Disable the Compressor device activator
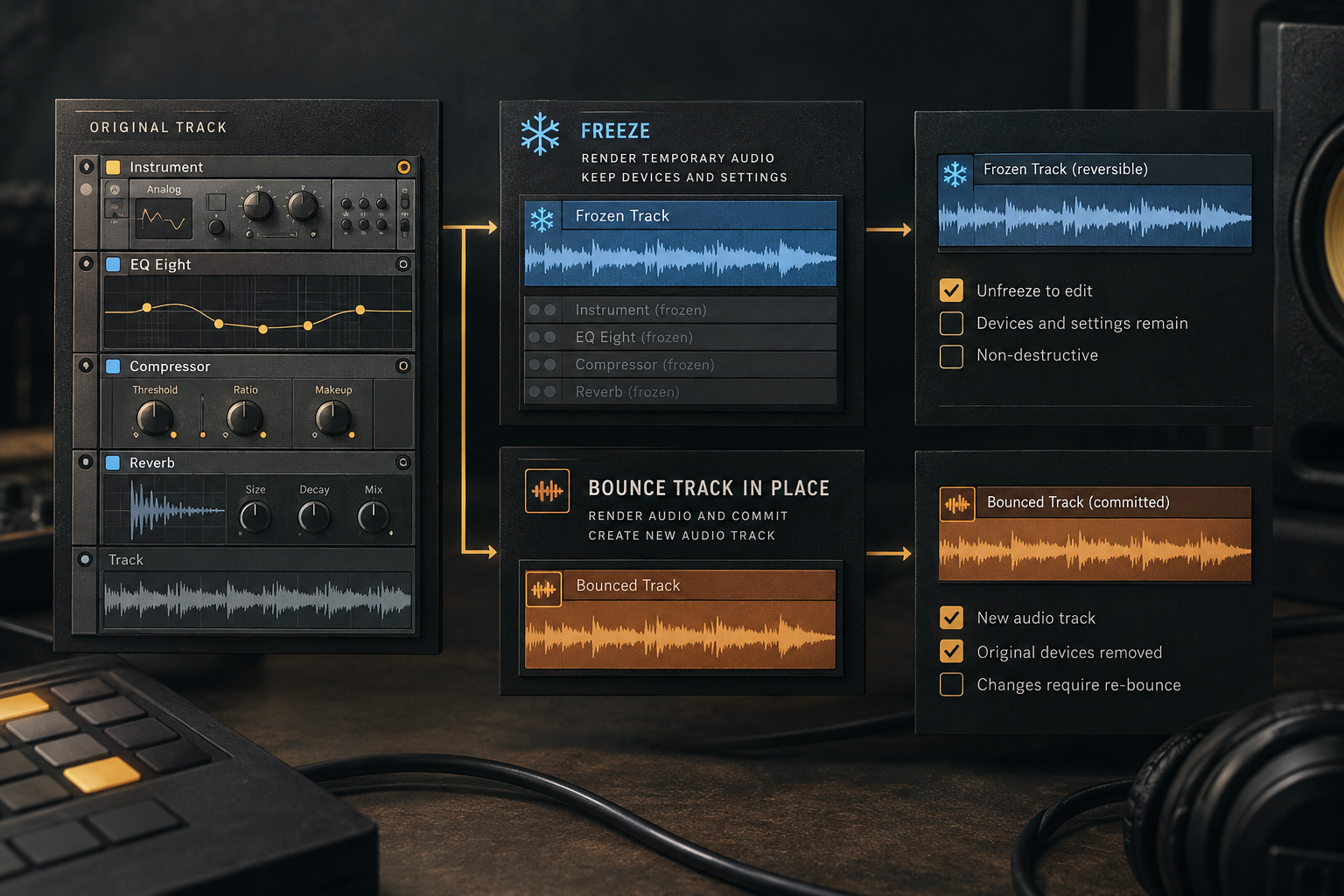Screen dimensions: 1344x896 86,365
